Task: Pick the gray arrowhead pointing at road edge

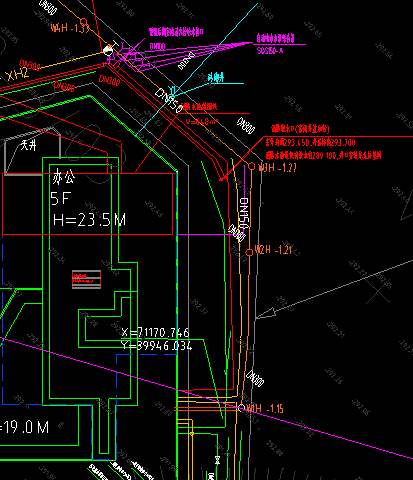Action: coord(266,313)
